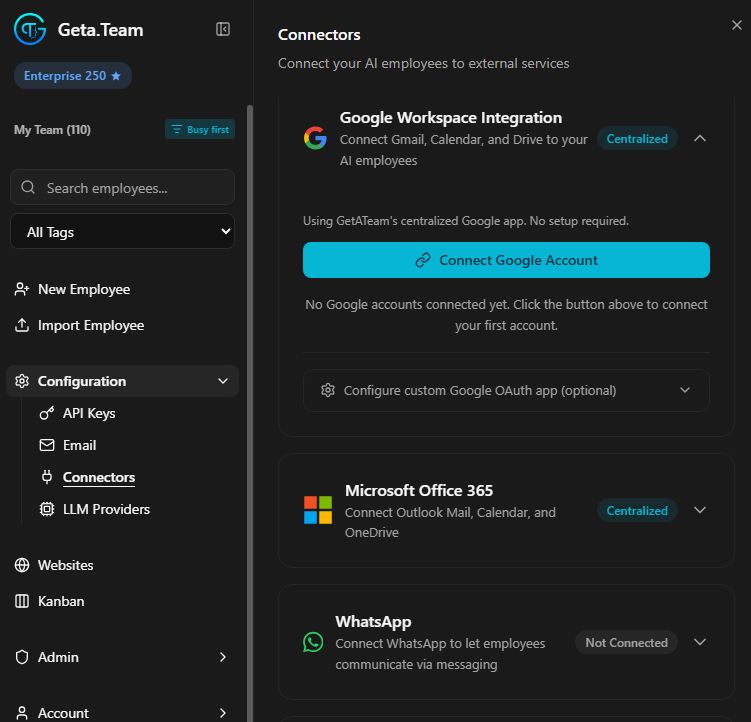Expand Configure custom Google OAuth app
751x722 pixels.
click(506, 390)
